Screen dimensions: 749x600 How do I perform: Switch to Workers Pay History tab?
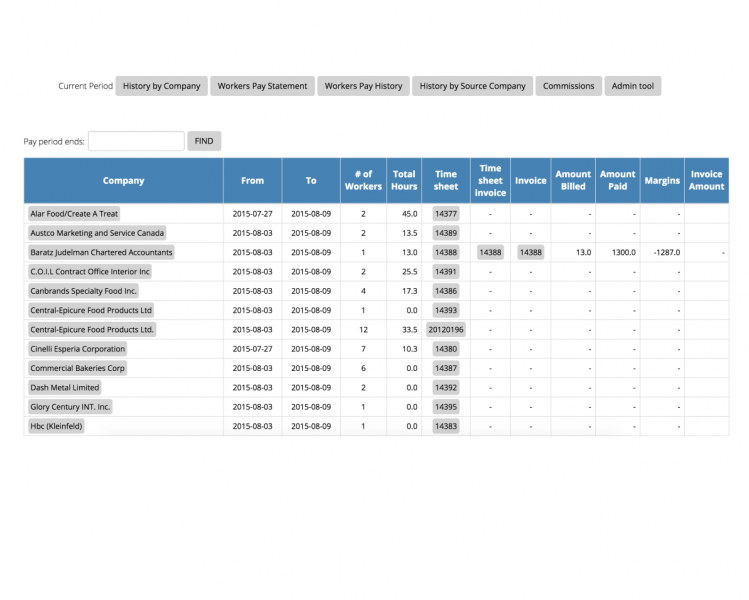(364, 86)
